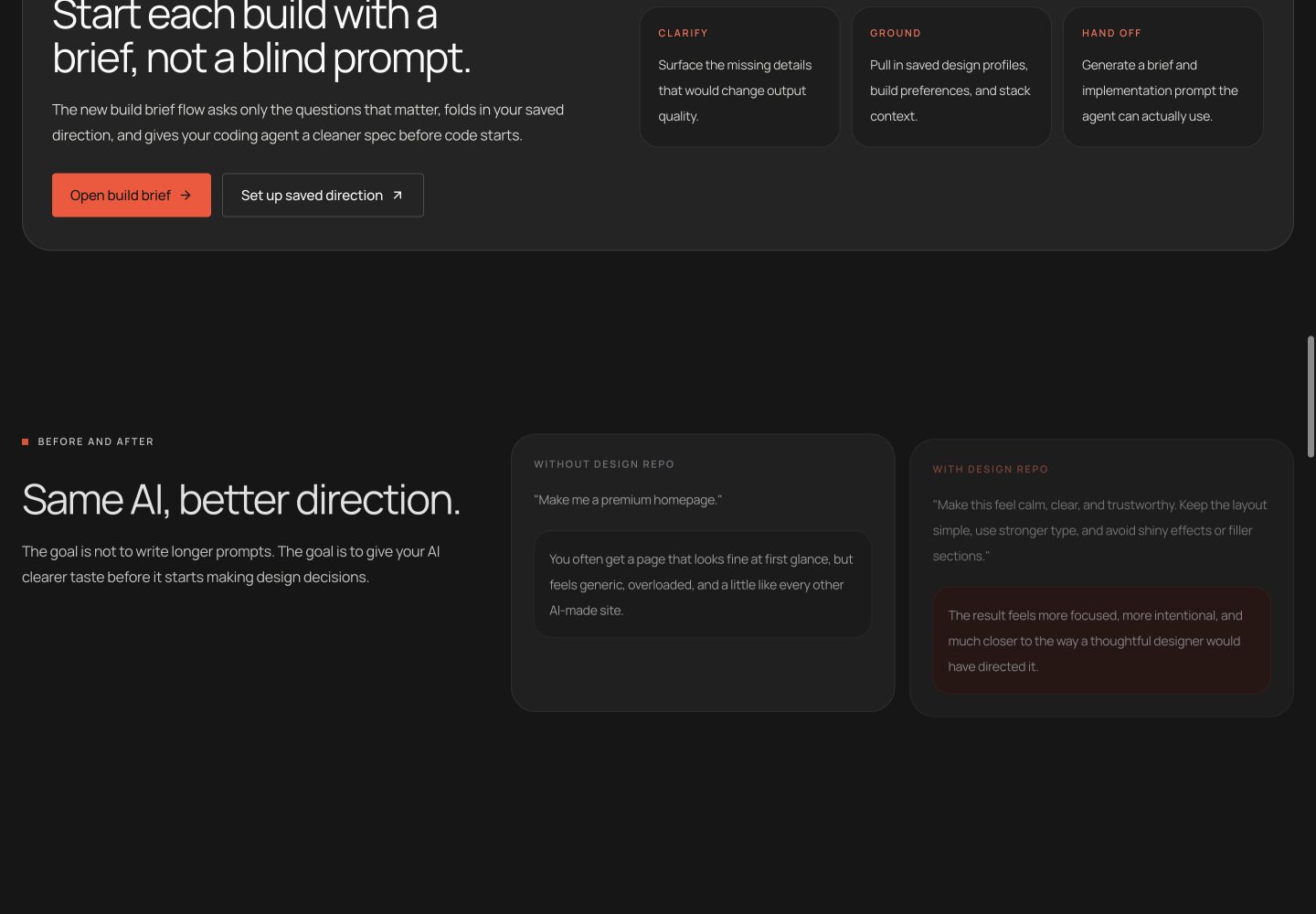Click "The result feels more focused" result box
The height and width of the screenshot is (914, 1316).
click(1101, 641)
